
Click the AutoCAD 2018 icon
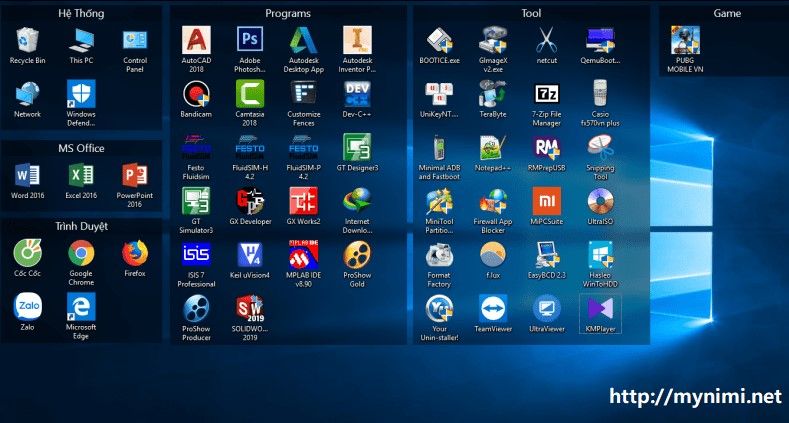196,41
